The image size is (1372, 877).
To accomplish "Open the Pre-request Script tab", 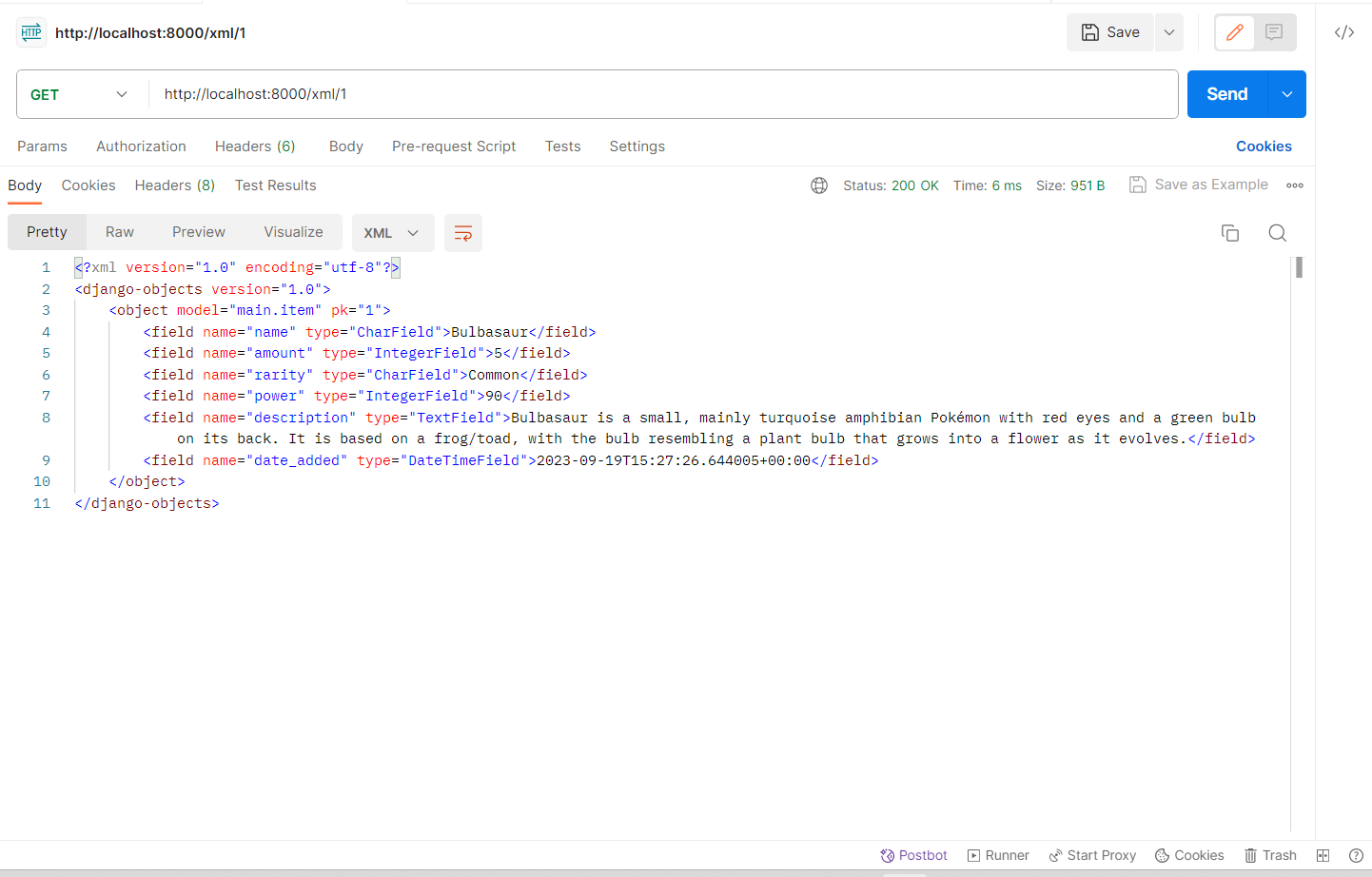I will pyautogui.click(x=454, y=146).
